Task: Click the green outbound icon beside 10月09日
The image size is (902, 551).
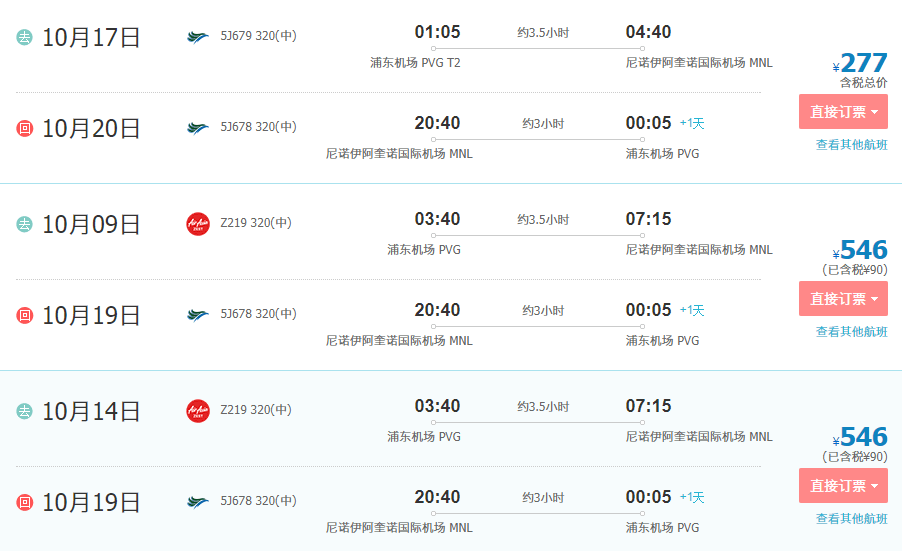Action: point(24,224)
